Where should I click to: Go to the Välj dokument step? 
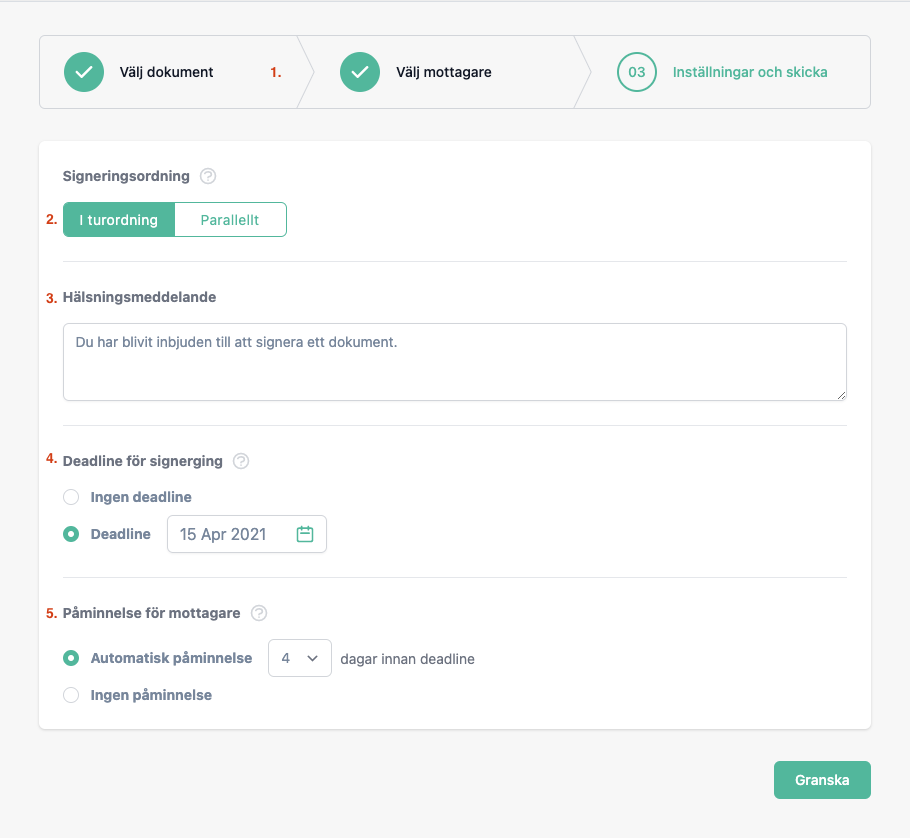tap(167, 72)
